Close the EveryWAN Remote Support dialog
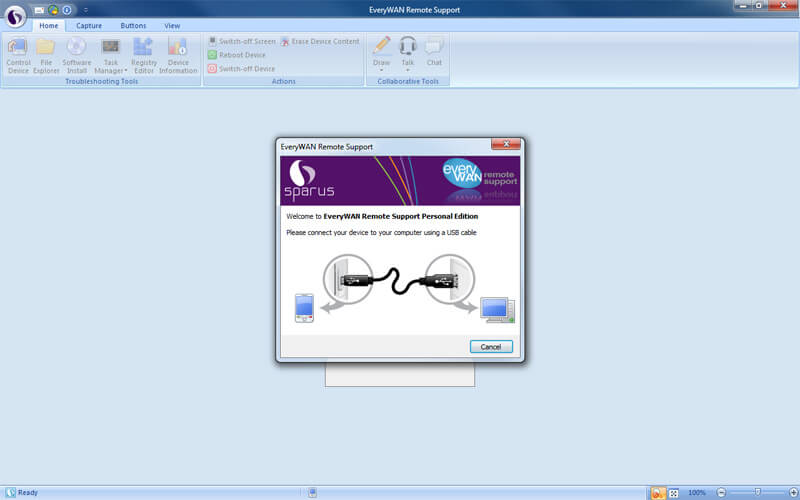The height and width of the screenshot is (500, 800). coord(506,144)
